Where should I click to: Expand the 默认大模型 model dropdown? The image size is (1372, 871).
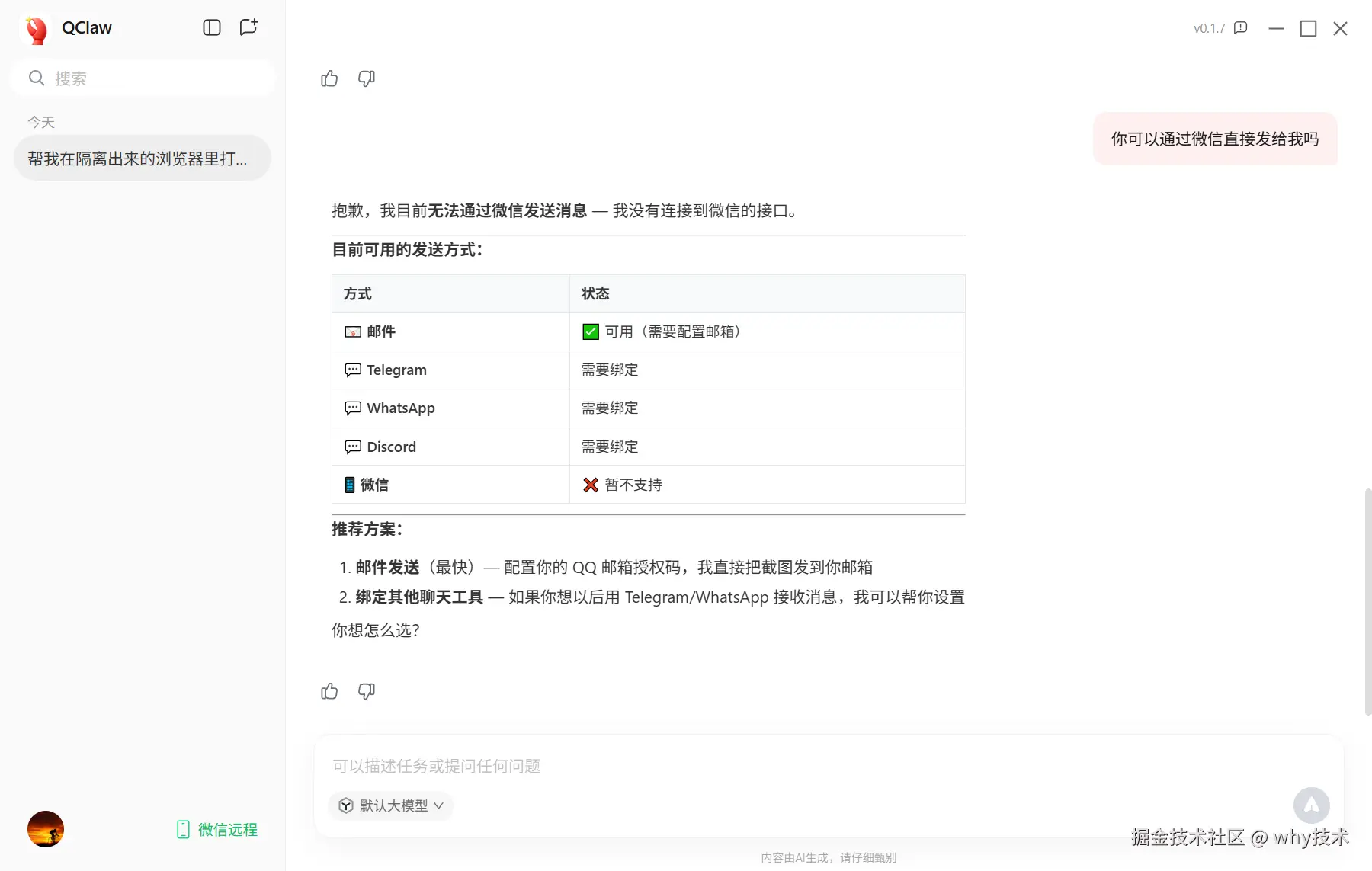pos(391,805)
